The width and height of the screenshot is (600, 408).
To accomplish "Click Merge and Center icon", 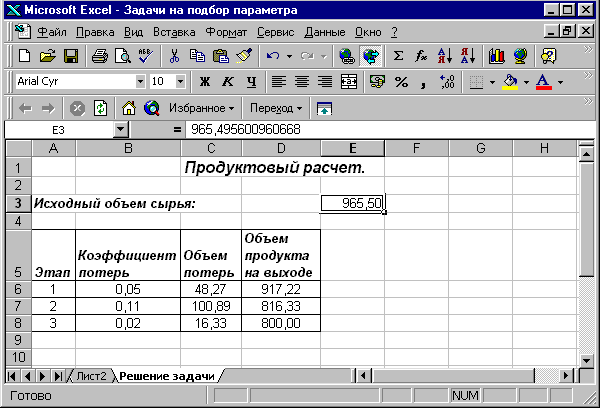I will coord(349,82).
